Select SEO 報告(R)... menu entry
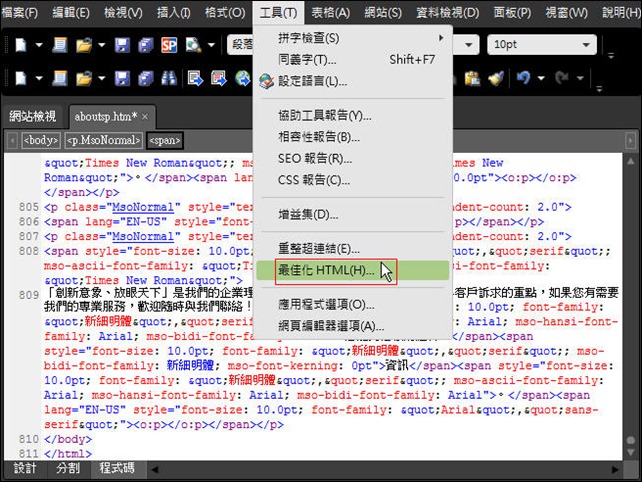Image resolution: width=642 pixels, height=482 pixels. (353, 158)
